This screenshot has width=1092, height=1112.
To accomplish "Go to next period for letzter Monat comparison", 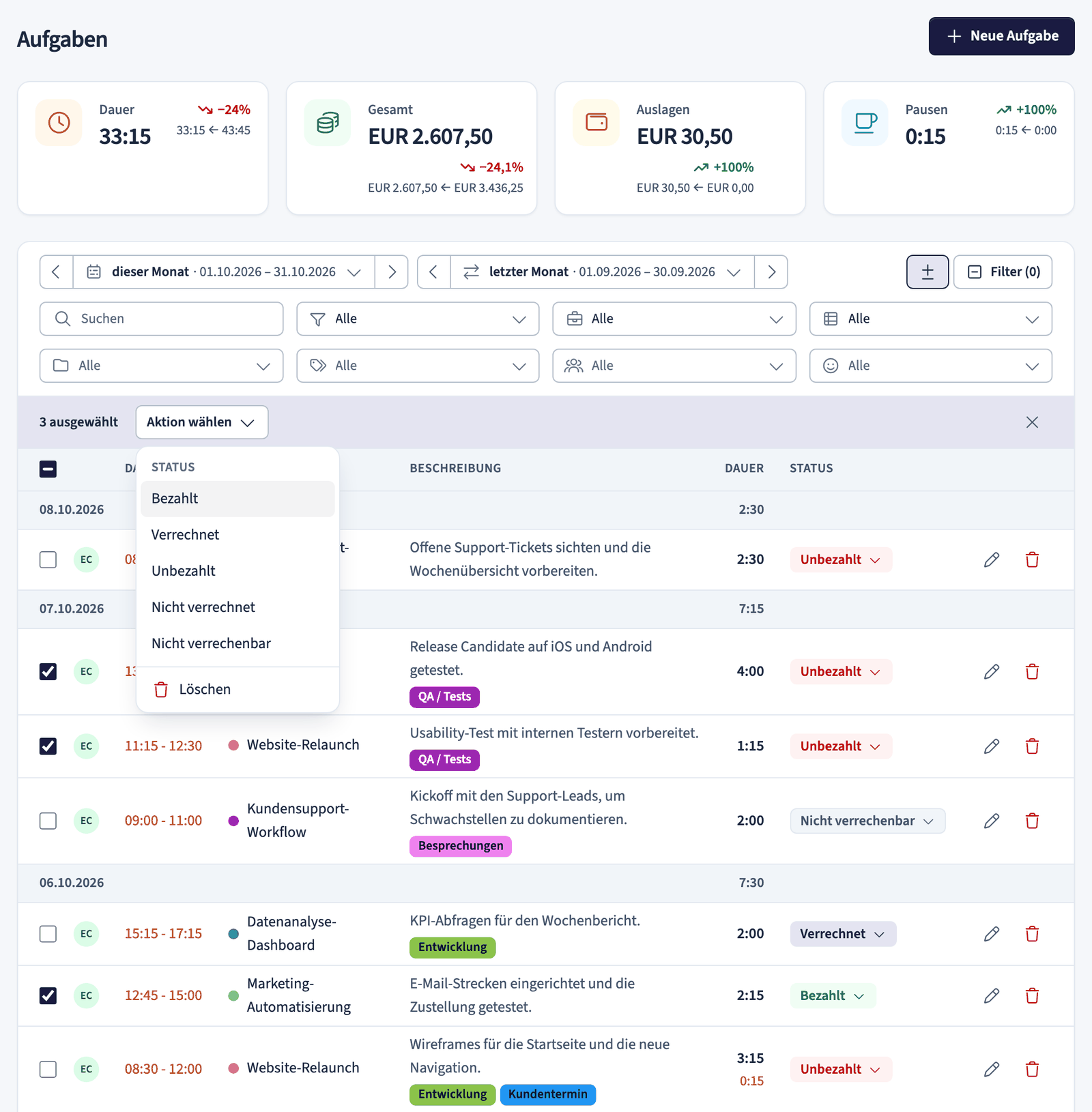I will point(771,272).
